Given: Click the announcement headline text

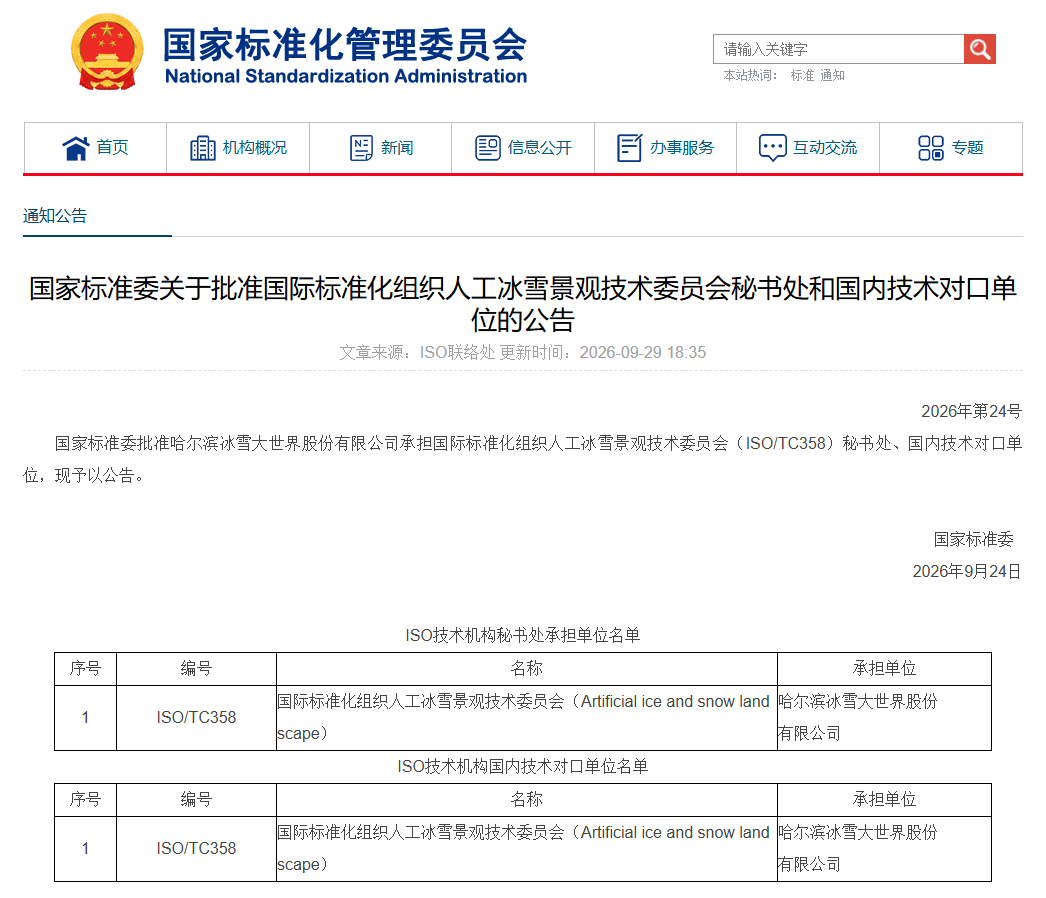Looking at the screenshot, I should (523, 304).
